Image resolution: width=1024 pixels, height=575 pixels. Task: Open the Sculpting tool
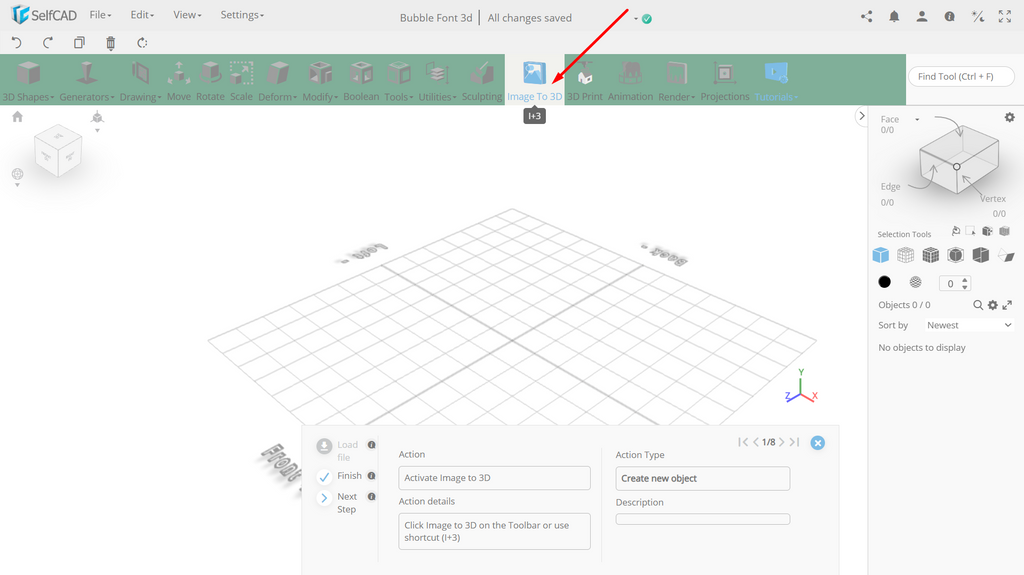pyautogui.click(x=482, y=80)
